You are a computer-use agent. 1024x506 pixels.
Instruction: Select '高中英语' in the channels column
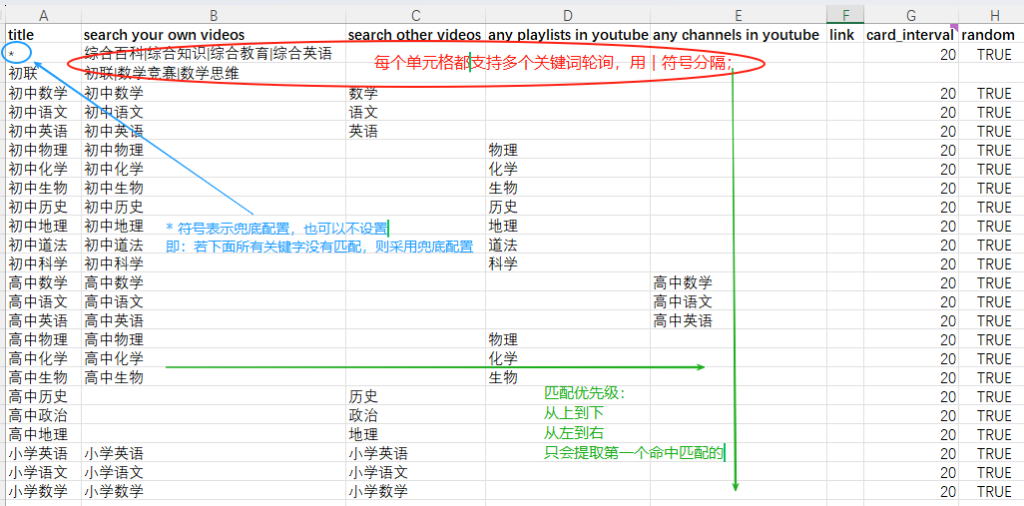(738, 321)
